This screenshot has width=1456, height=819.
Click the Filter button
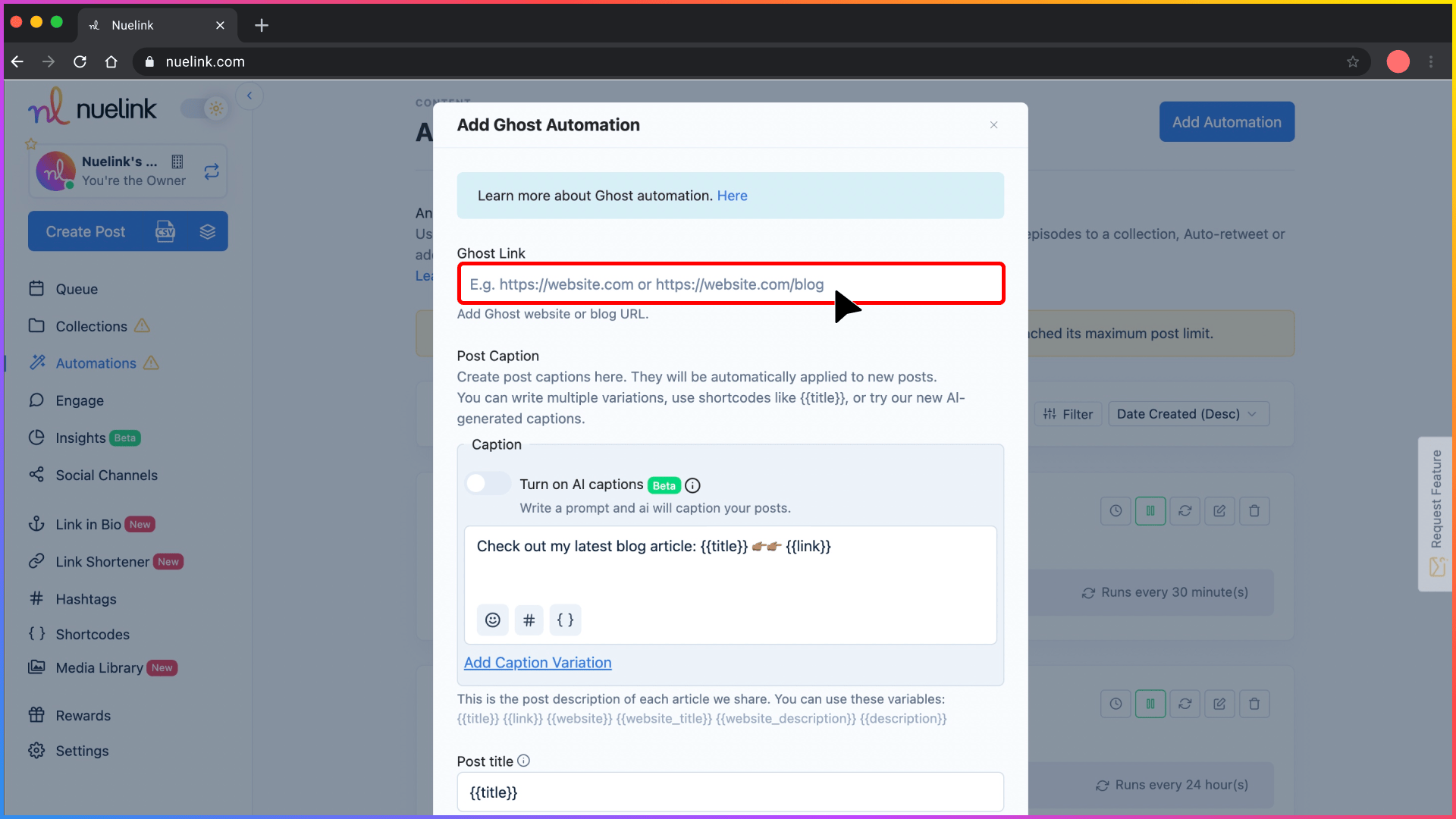[1068, 414]
